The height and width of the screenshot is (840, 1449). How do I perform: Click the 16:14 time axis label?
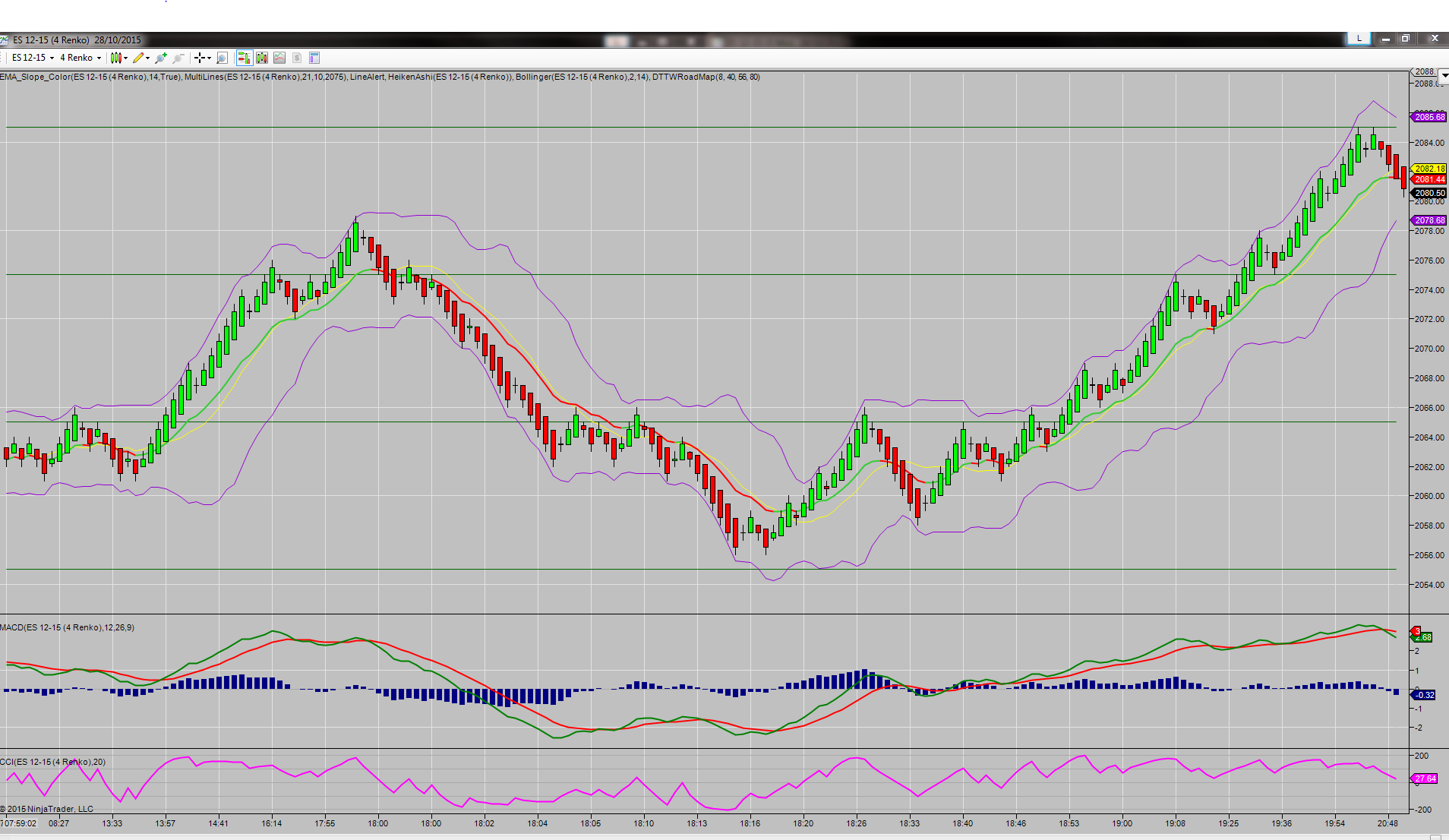272,823
